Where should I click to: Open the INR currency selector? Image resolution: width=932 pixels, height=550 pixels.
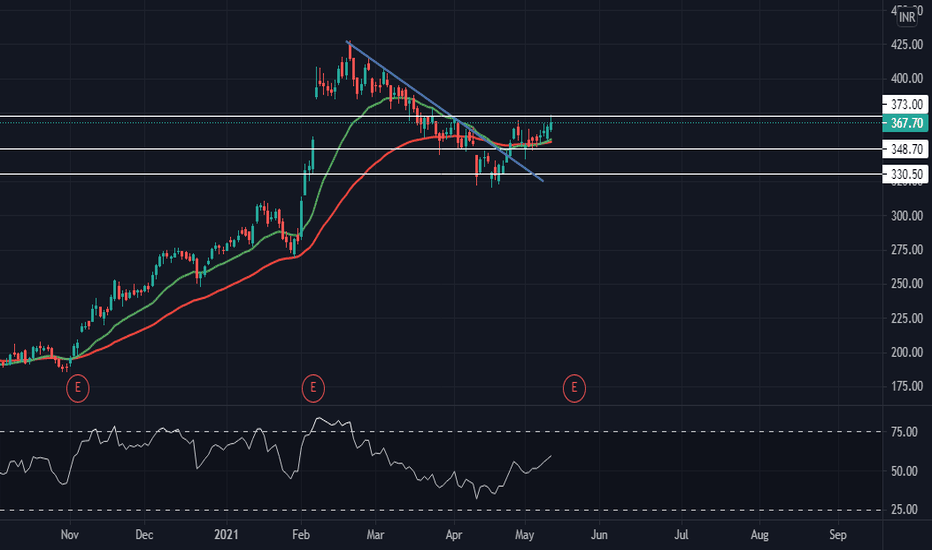pos(906,17)
